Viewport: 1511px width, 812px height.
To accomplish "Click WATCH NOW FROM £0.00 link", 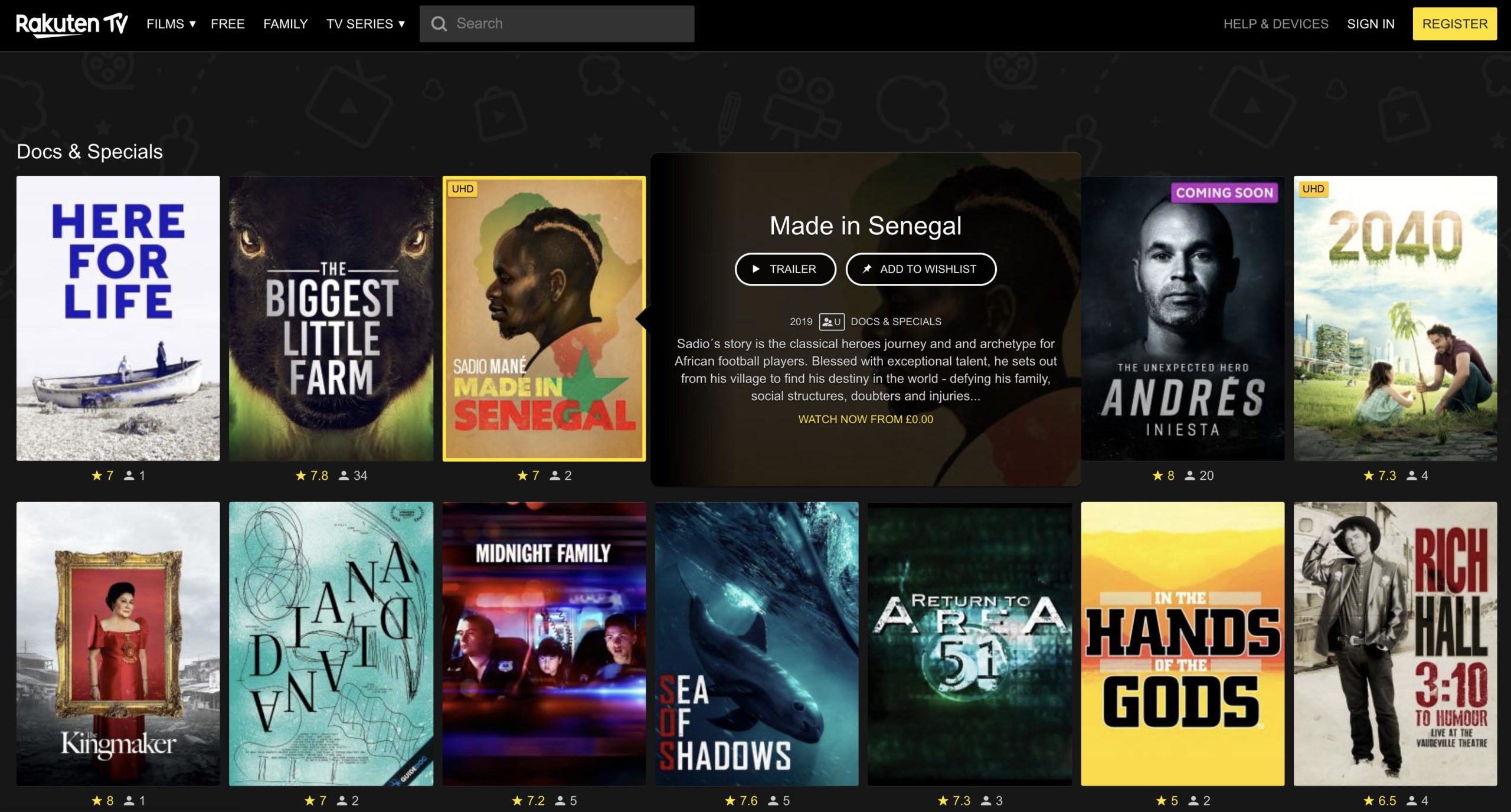I will coord(865,419).
